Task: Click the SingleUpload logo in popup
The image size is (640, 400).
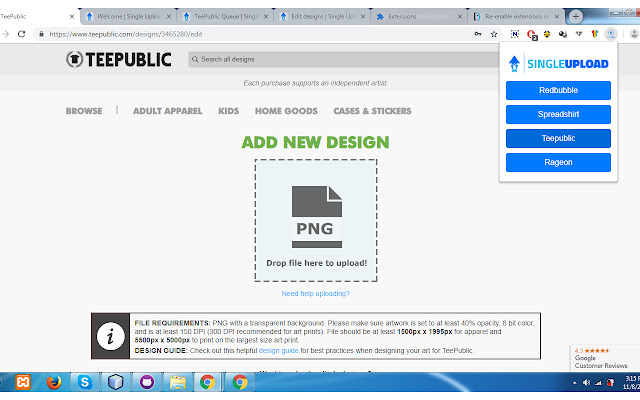Action: [x=558, y=64]
